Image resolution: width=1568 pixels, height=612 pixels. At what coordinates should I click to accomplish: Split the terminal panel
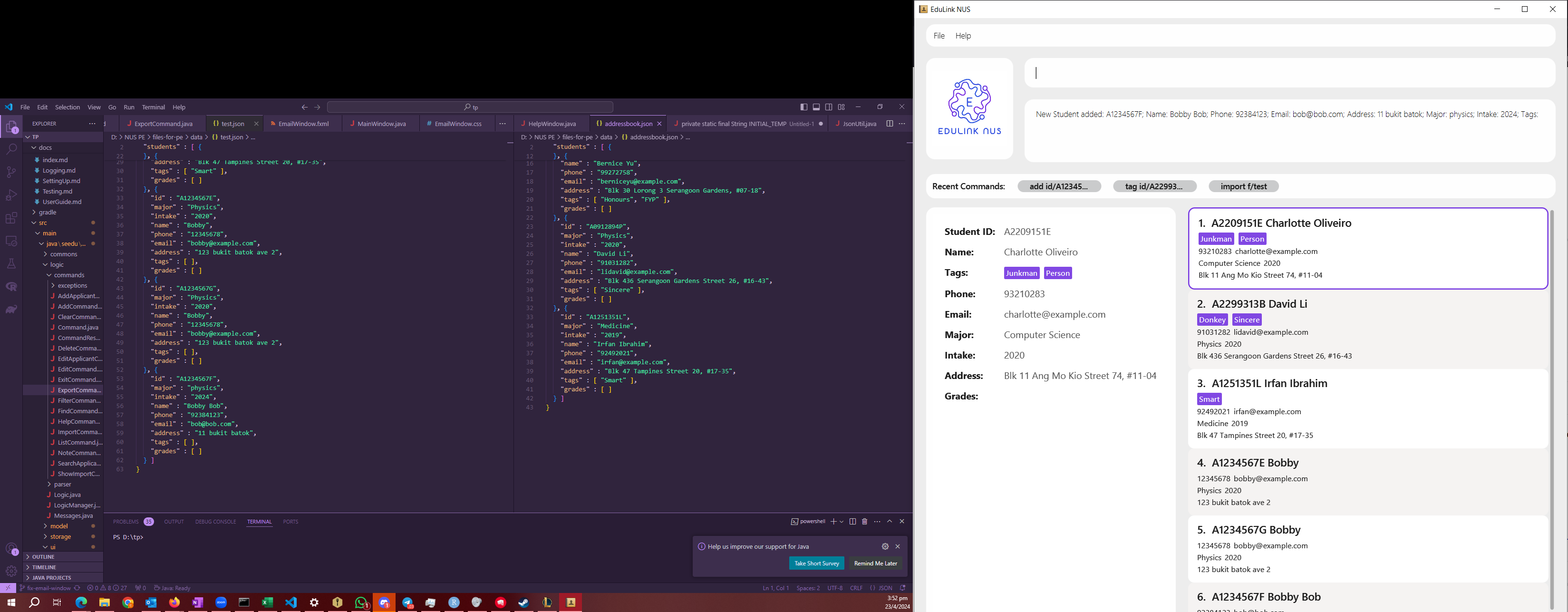coord(852,522)
